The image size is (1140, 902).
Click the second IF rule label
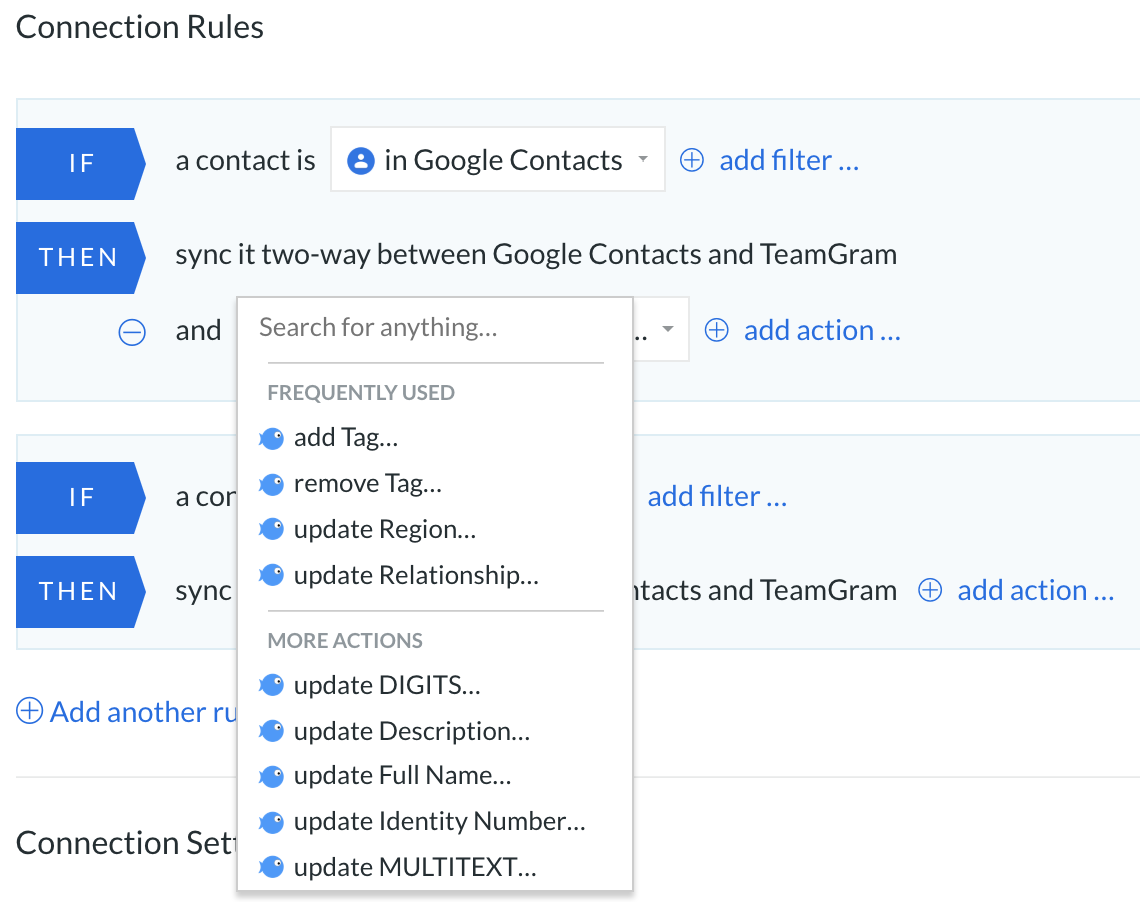click(81, 498)
